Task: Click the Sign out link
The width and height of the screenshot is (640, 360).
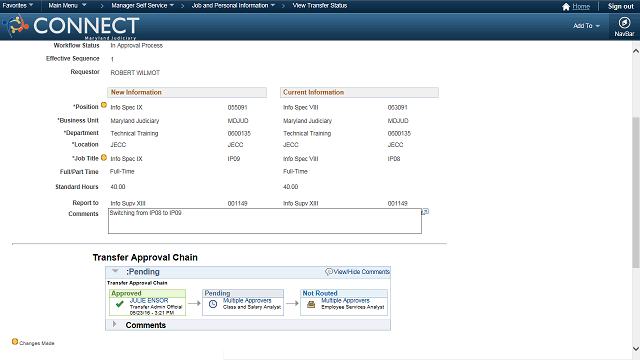Action: 620,6
